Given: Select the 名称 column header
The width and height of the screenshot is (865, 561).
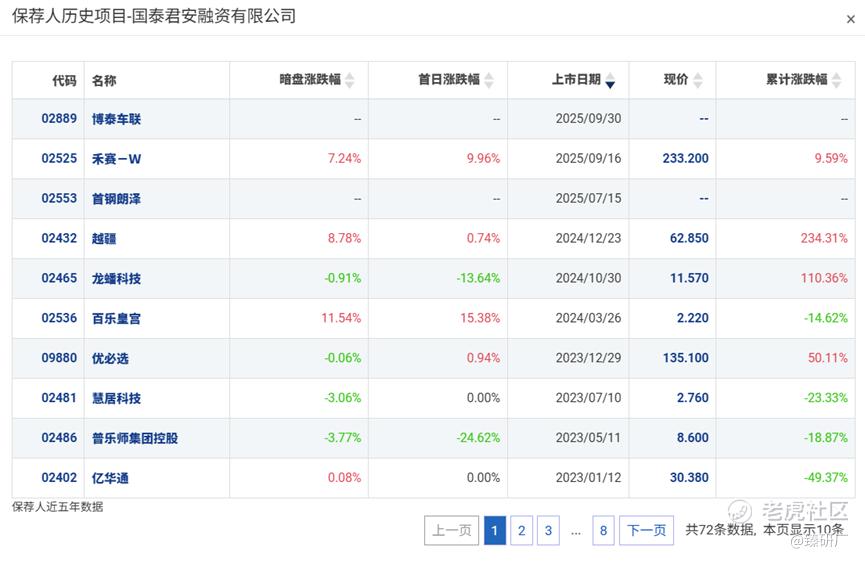Looking at the screenshot, I should click(104, 81).
